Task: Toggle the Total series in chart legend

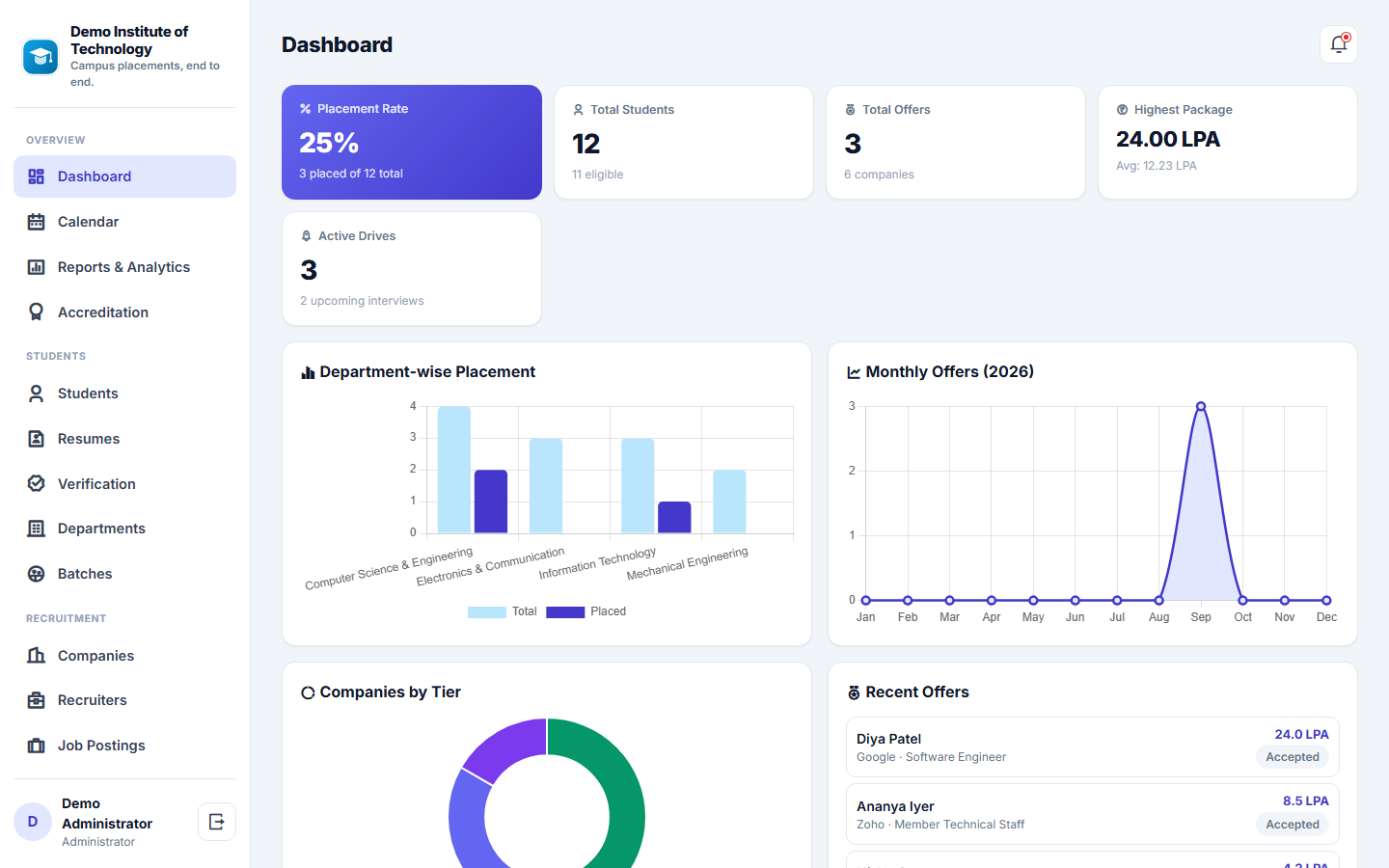Action: (502, 611)
